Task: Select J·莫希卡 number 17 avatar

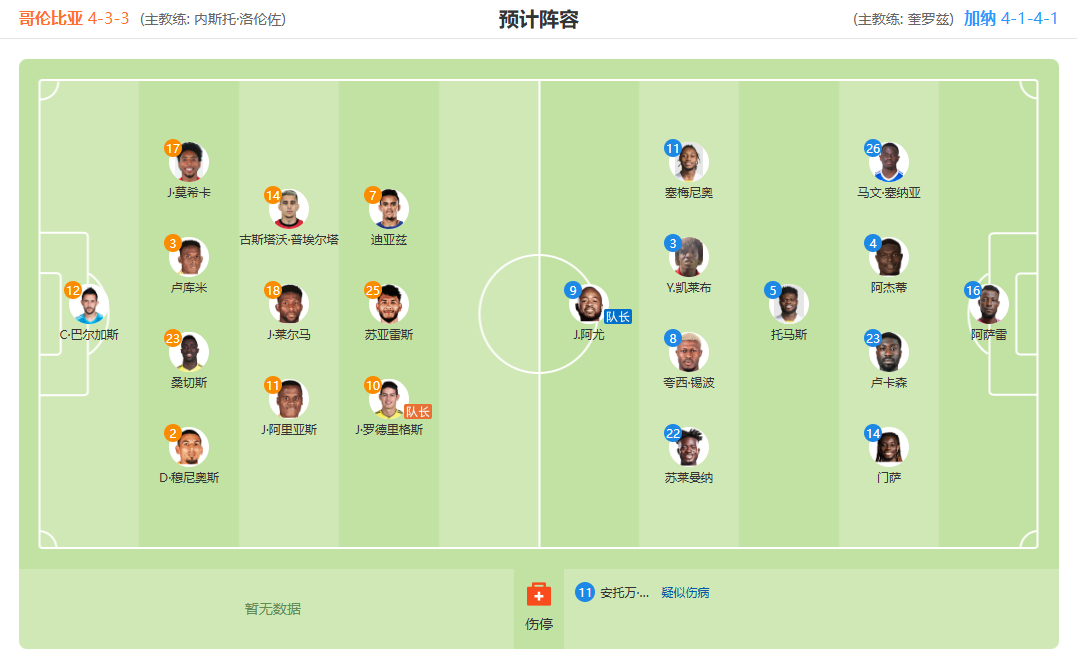Action: coord(189,162)
